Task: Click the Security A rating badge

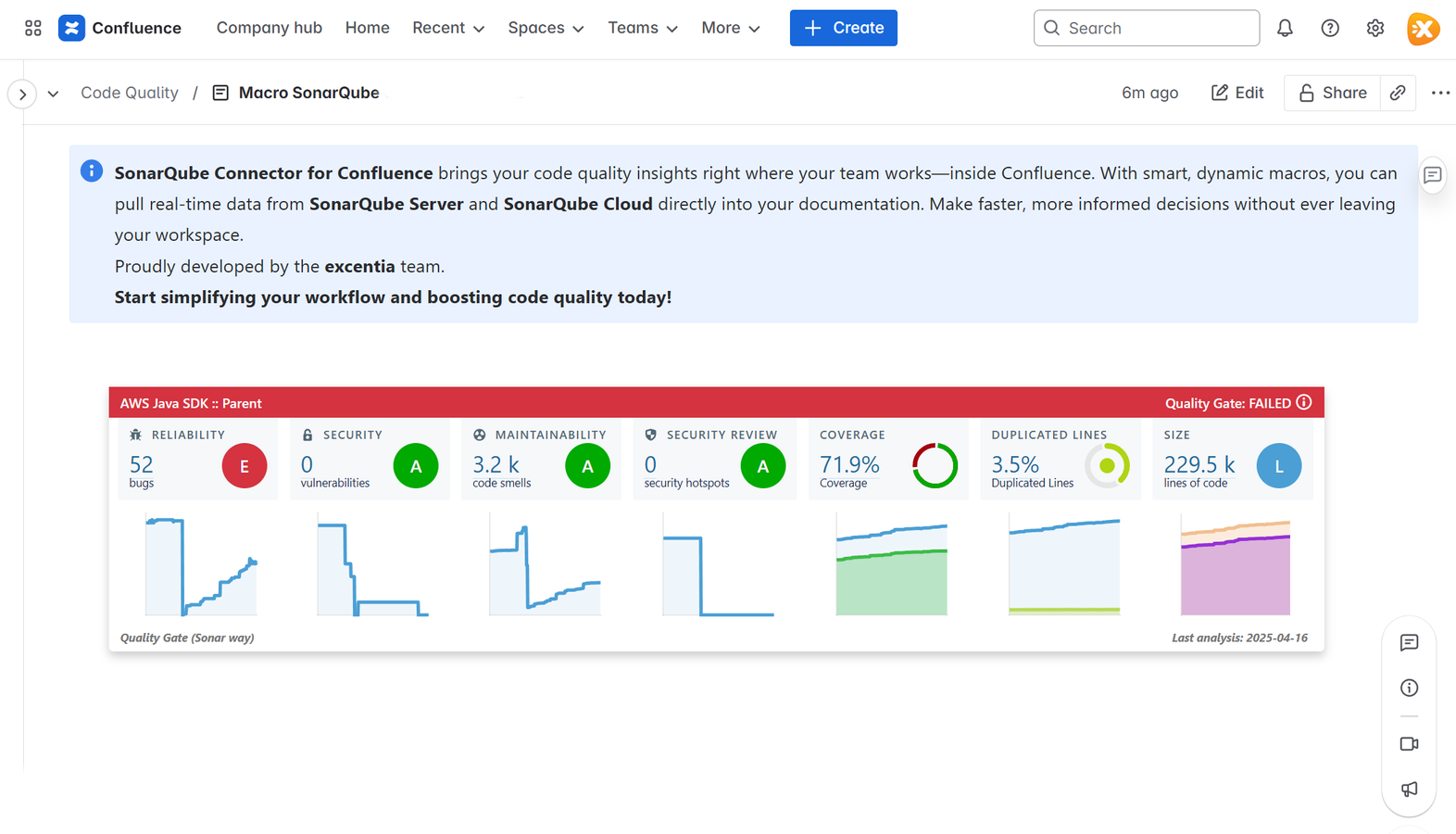Action: pos(416,466)
